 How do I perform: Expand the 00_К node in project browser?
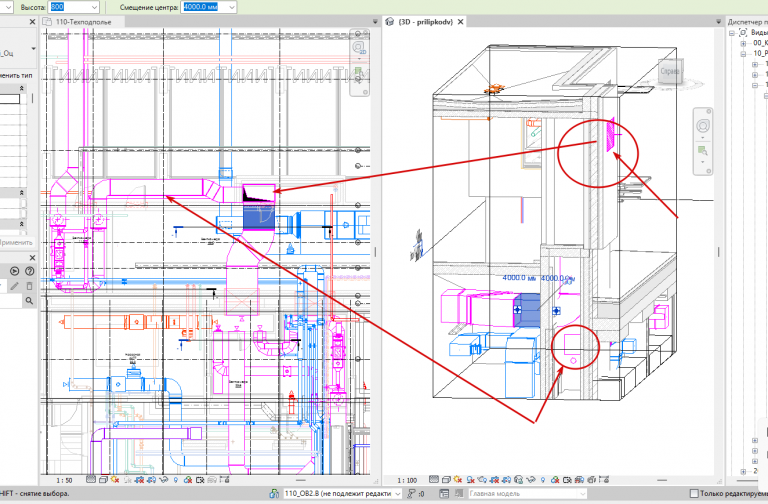pos(744,43)
